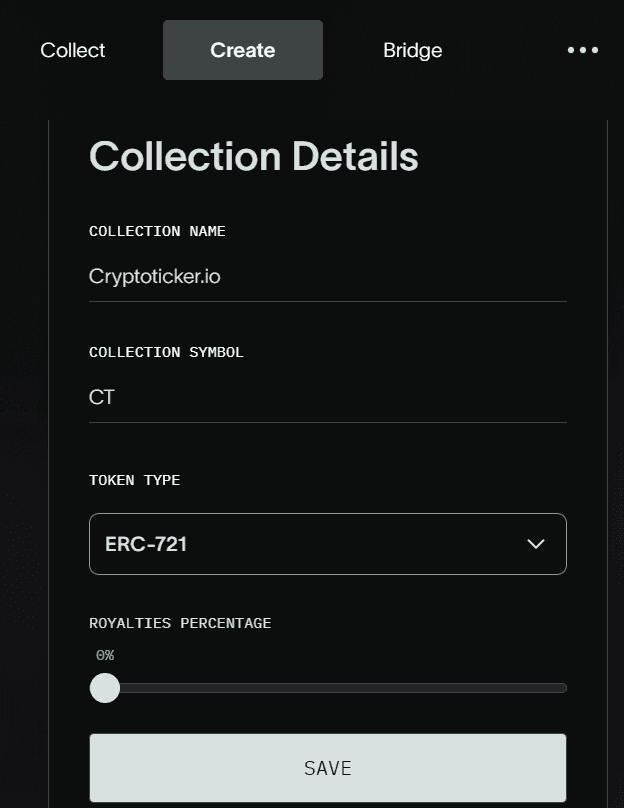This screenshot has height=808, width=624.
Task: Click the CT symbol text
Action: pyautogui.click(x=102, y=398)
